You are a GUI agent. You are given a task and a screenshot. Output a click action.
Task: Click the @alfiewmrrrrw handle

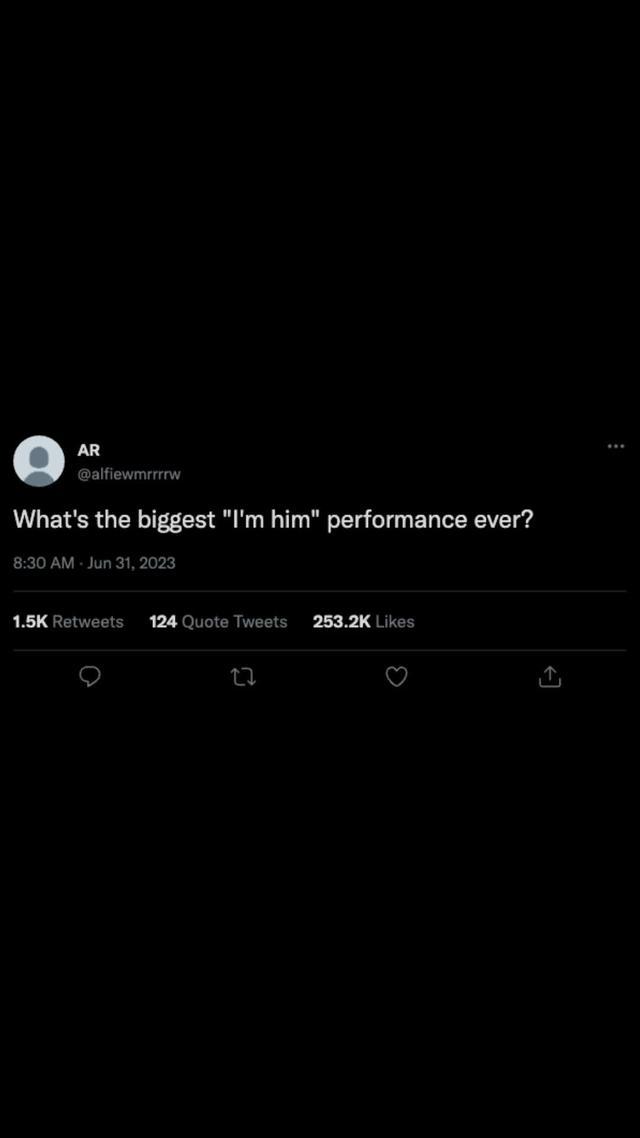click(x=129, y=474)
